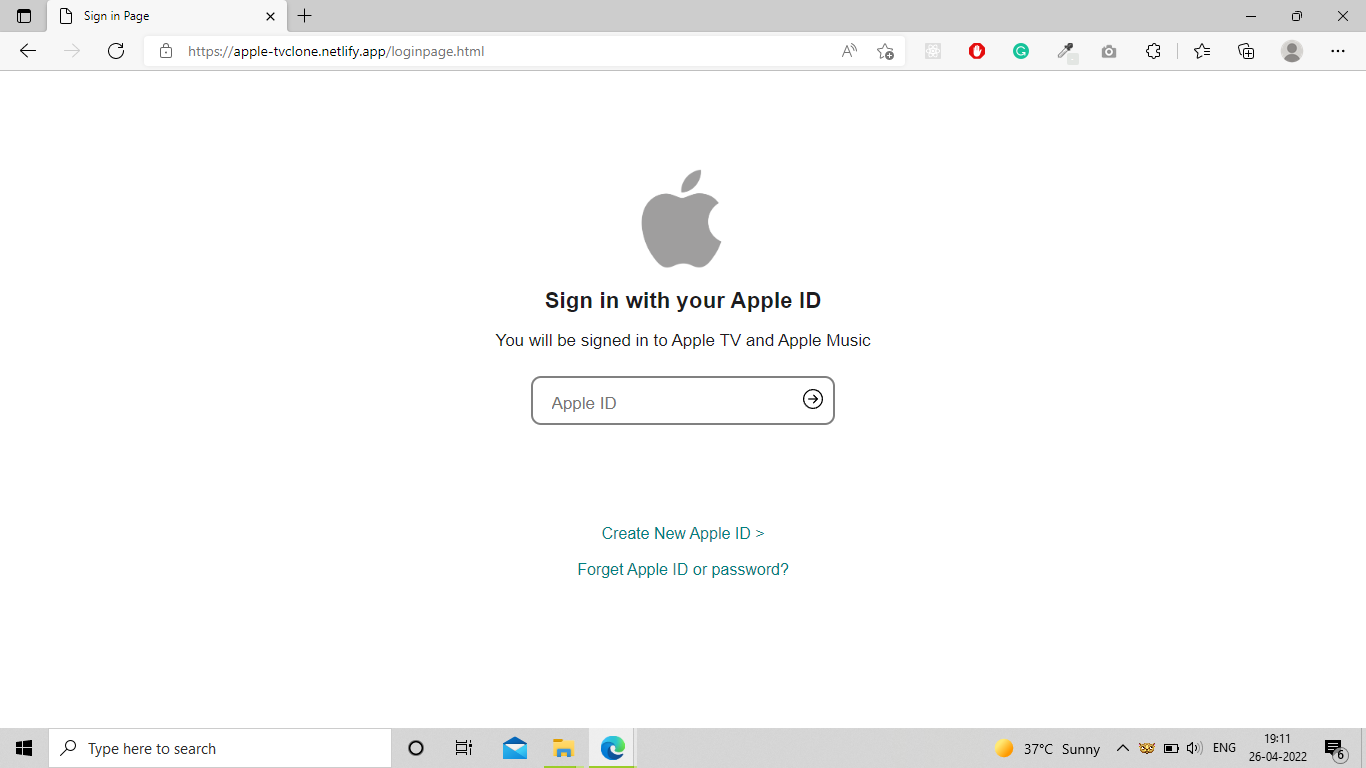Go back with the browser back arrow
Image resolution: width=1366 pixels, height=768 pixels.
coord(28,51)
